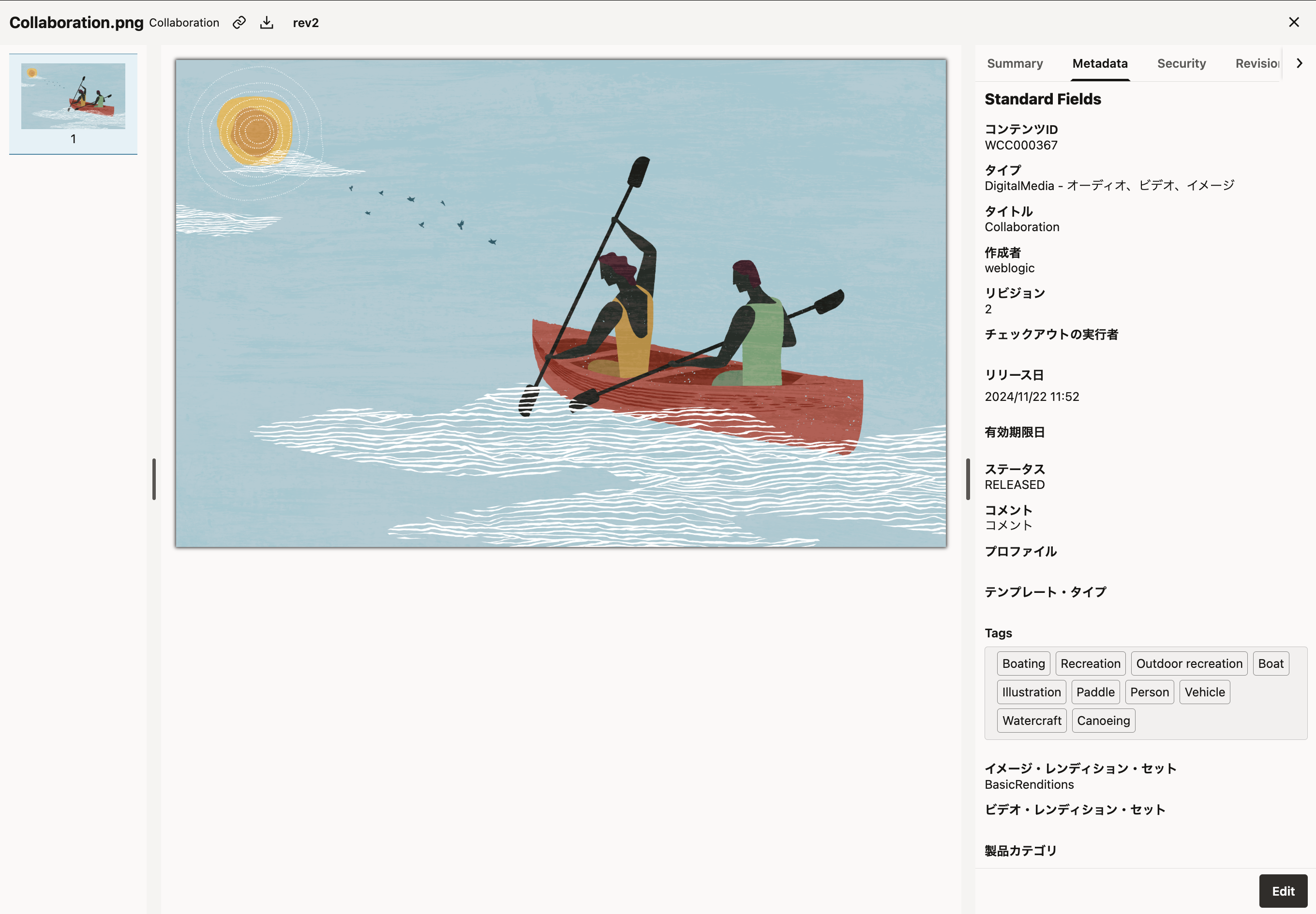Click the Paddle tag
Viewport: 1316px width, 914px height.
point(1095,692)
